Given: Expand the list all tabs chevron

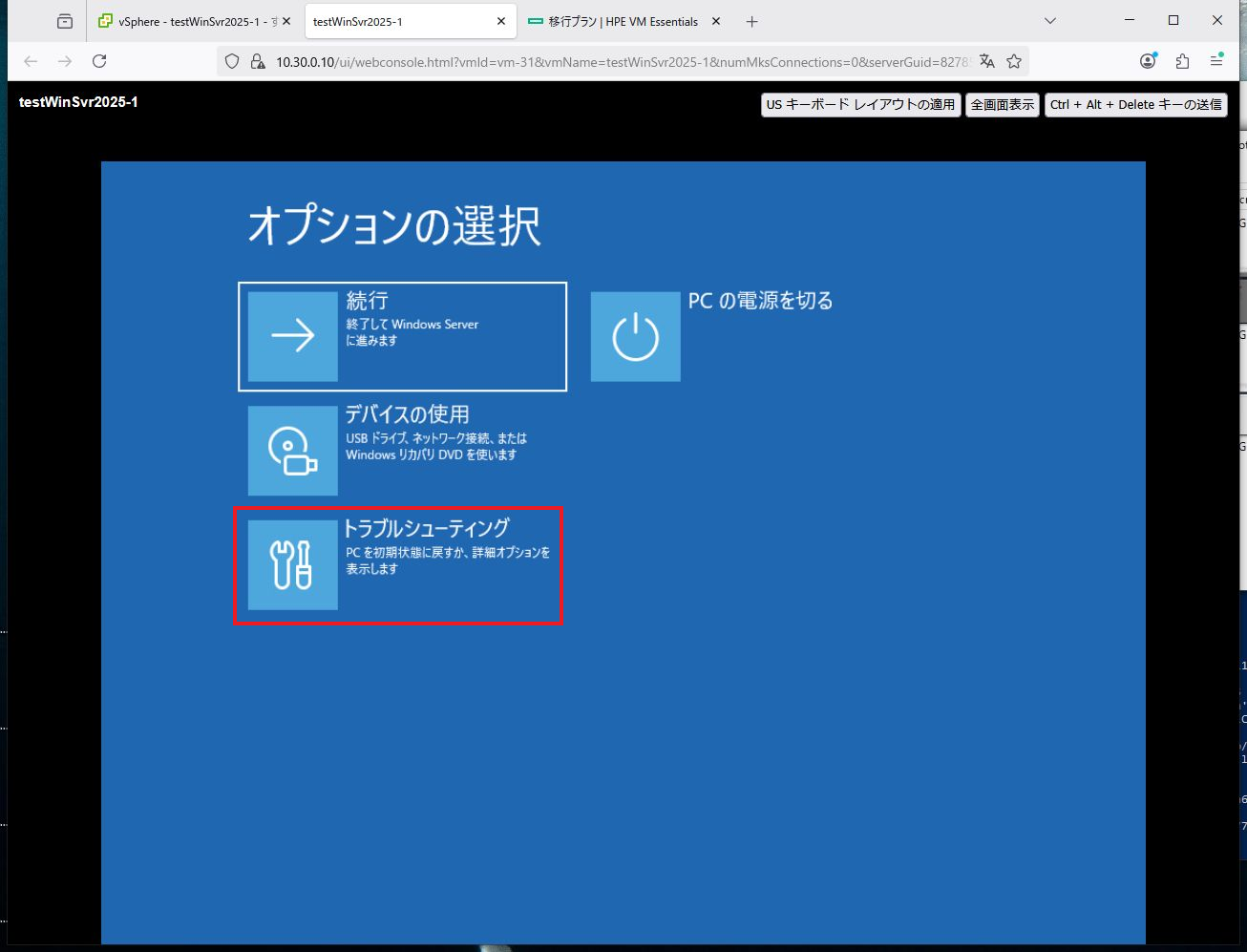Looking at the screenshot, I should coord(1050,21).
